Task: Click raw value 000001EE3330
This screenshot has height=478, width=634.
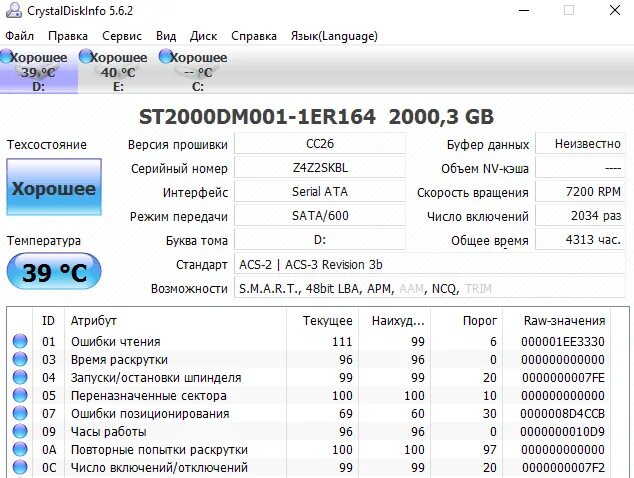Action: pos(563,342)
